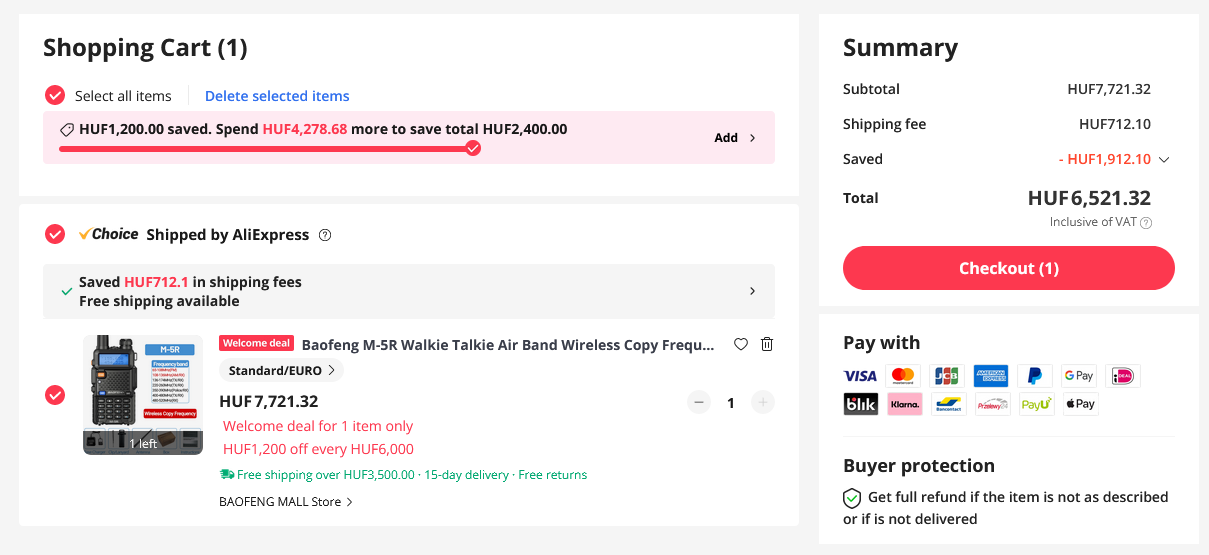Click the item quantity value 1

click(731, 403)
